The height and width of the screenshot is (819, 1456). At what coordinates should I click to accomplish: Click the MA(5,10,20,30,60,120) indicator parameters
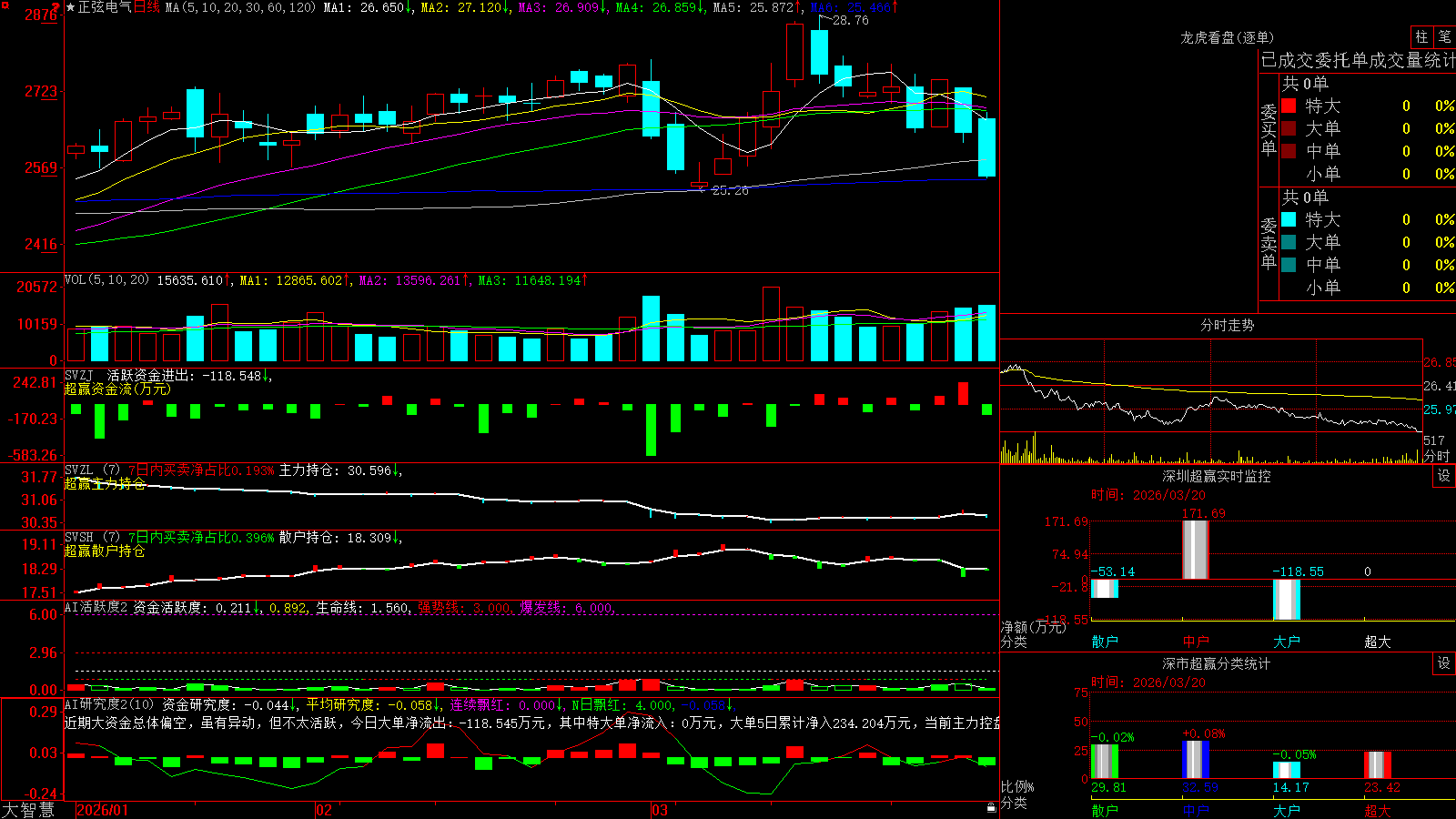point(241,7)
